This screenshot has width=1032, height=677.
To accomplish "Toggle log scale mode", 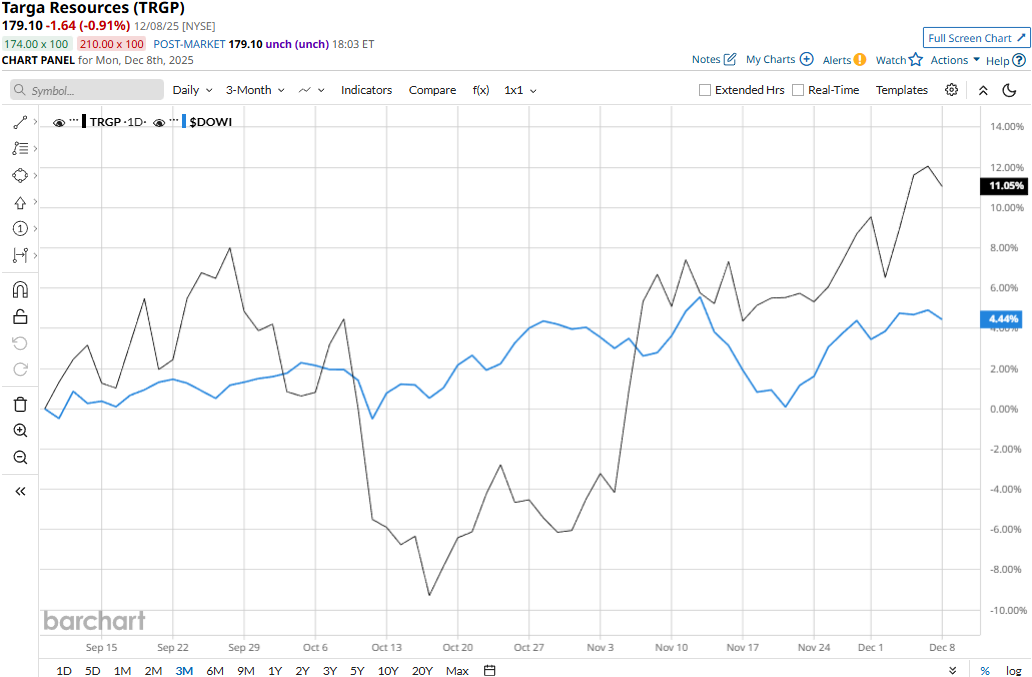I will pos(1014,670).
